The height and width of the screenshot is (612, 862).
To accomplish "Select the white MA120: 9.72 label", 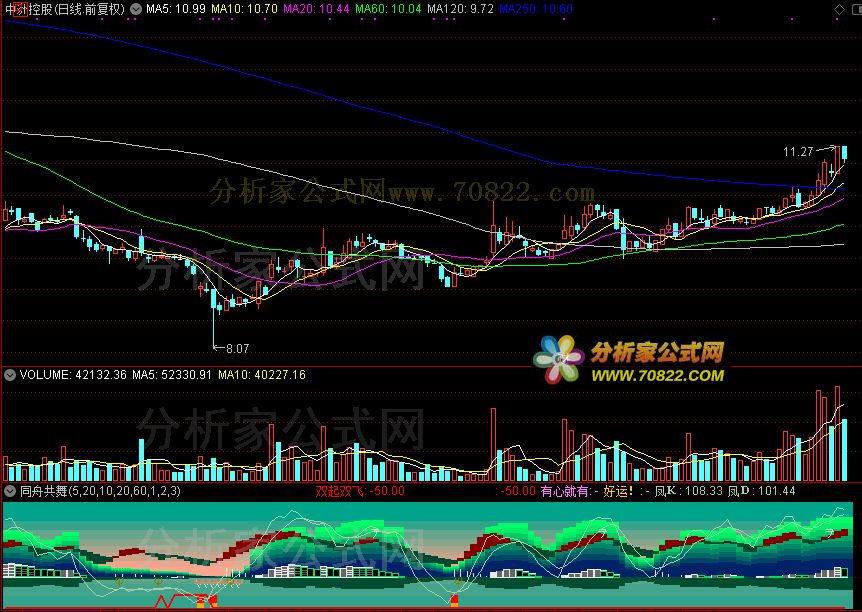I will pyautogui.click(x=460, y=9).
